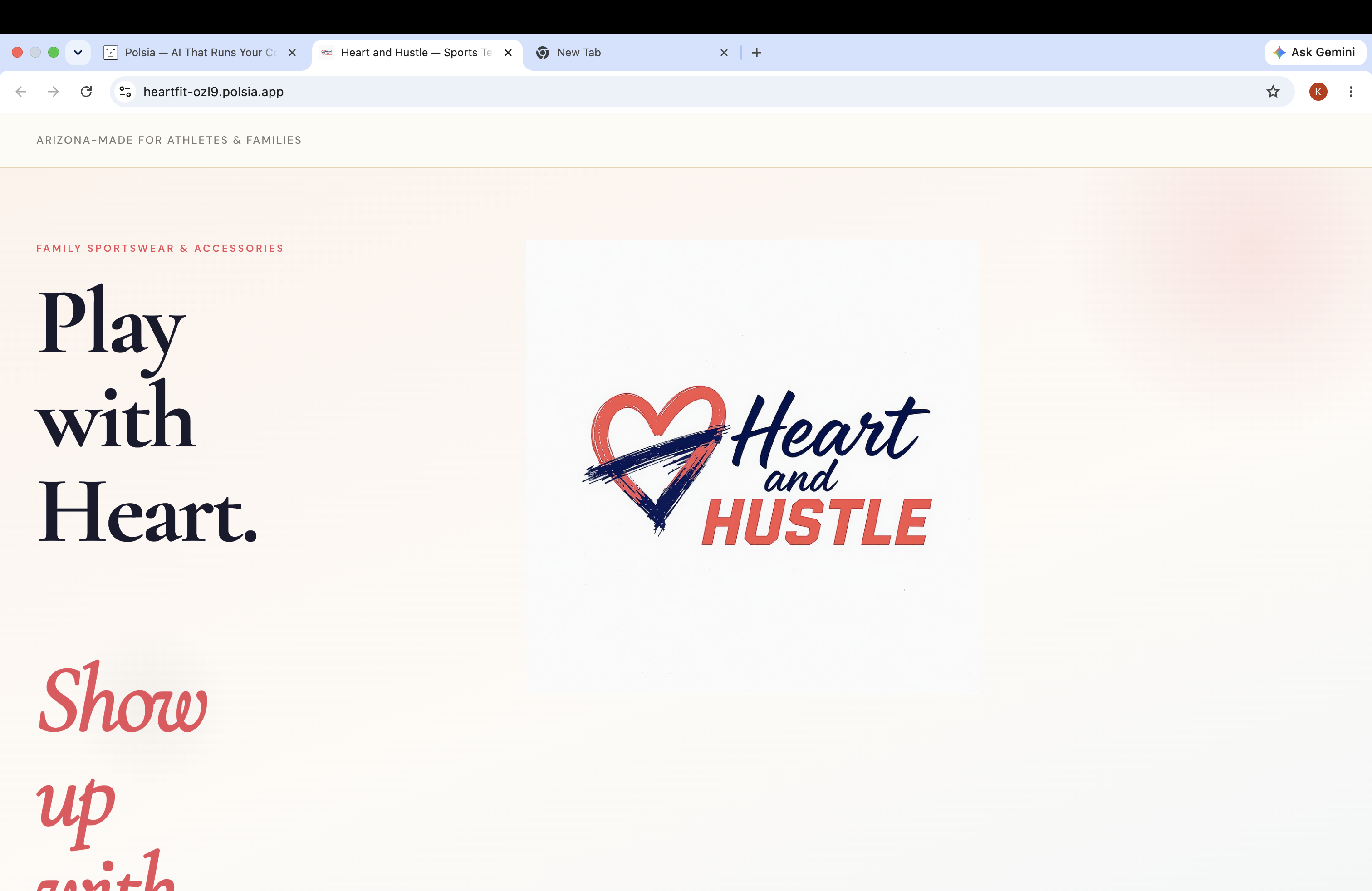Click the Family Sportswear & Accessories label
Image resolution: width=1372 pixels, height=891 pixels.
tap(160, 249)
